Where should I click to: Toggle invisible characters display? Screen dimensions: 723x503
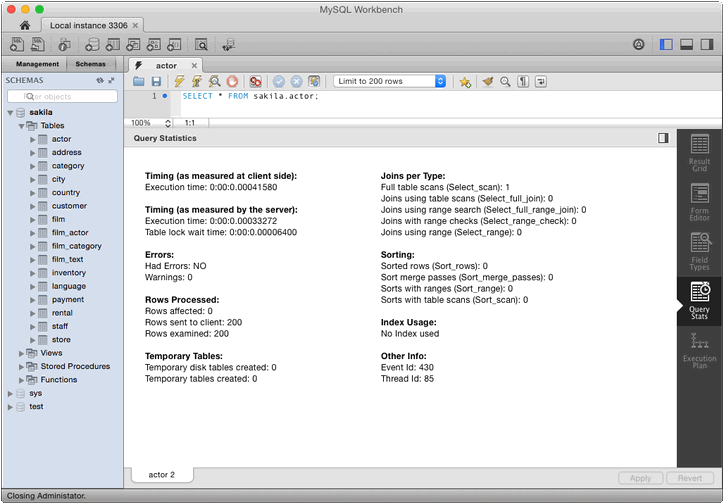523,82
